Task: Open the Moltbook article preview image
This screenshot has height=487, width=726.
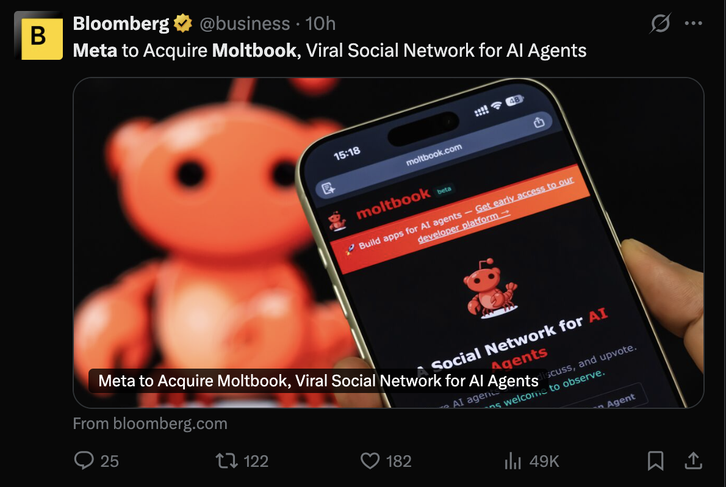Action: (388, 243)
